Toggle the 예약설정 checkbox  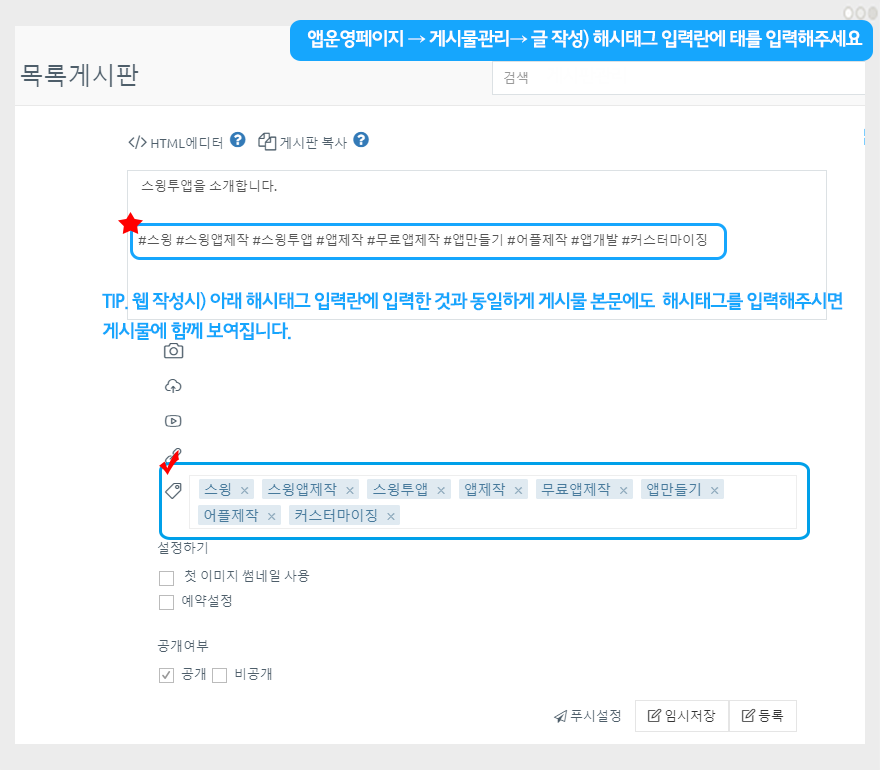point(167,602)
